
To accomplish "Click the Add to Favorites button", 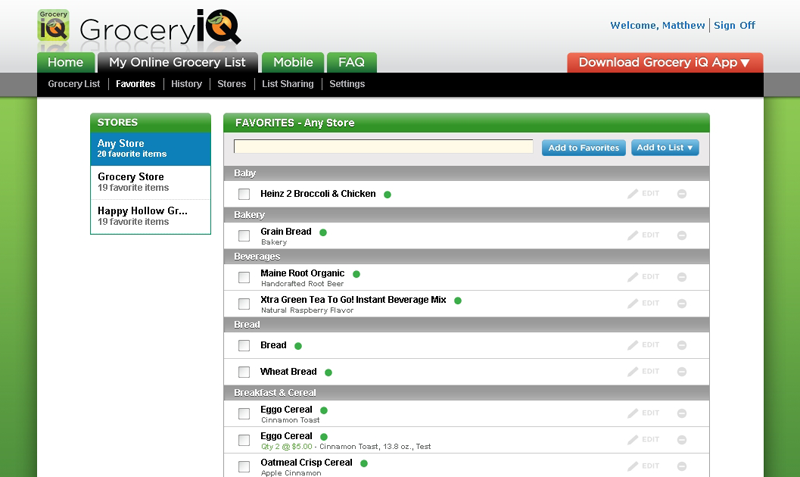I will 584,147.
